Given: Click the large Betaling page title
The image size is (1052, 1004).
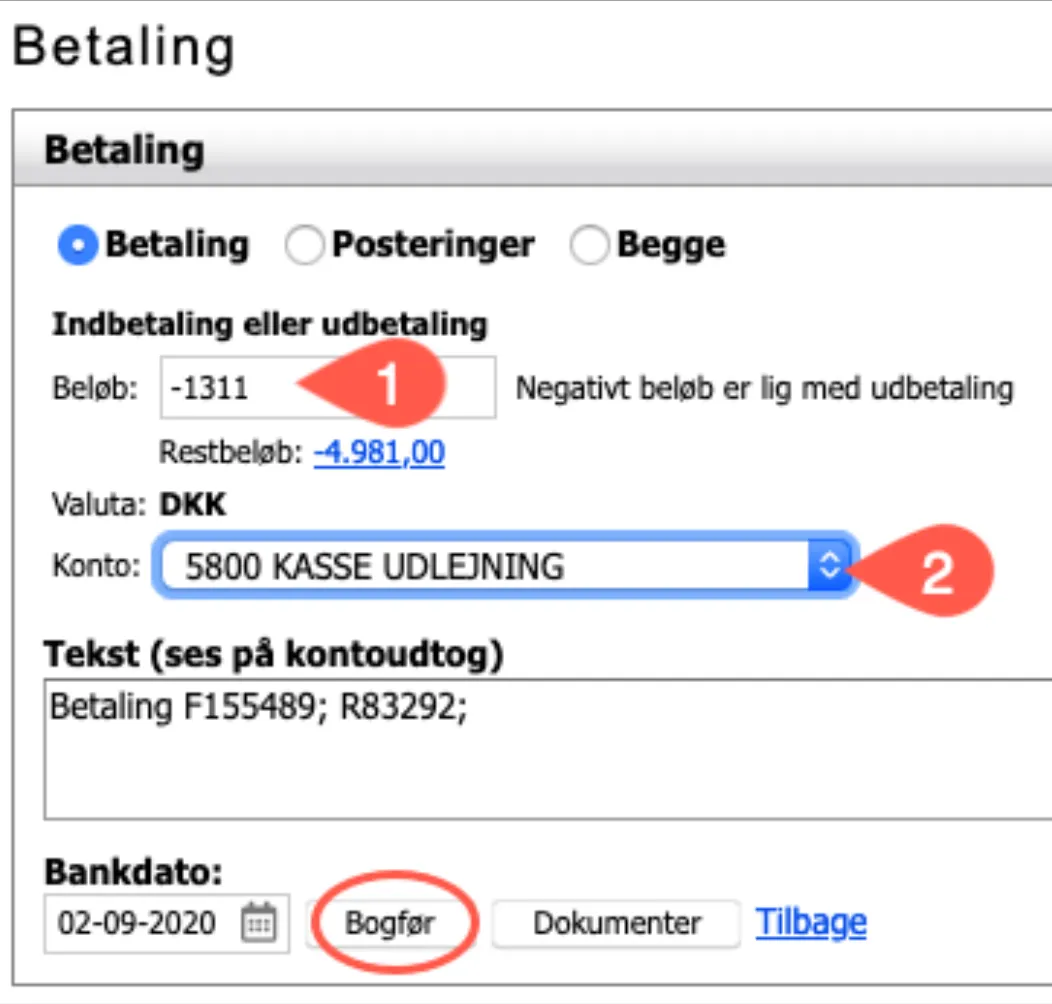Looking at the screenshot, I should pyautogui.click(x=124, y=47).
